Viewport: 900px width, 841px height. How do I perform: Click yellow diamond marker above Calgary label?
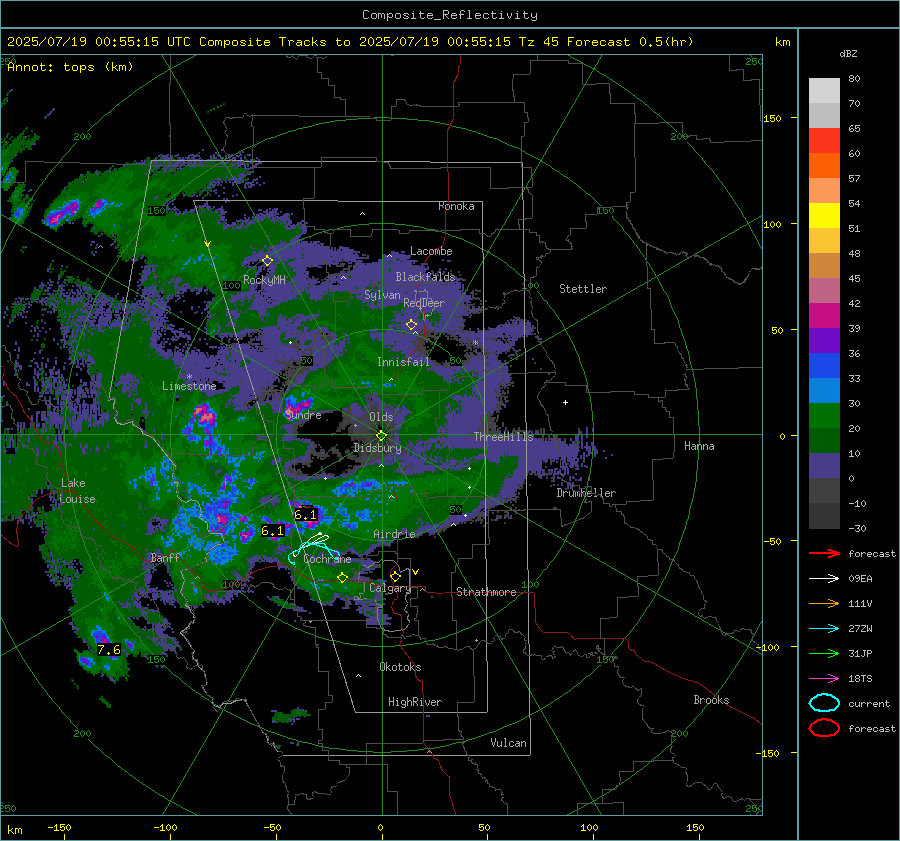click(x=395, y=576)
